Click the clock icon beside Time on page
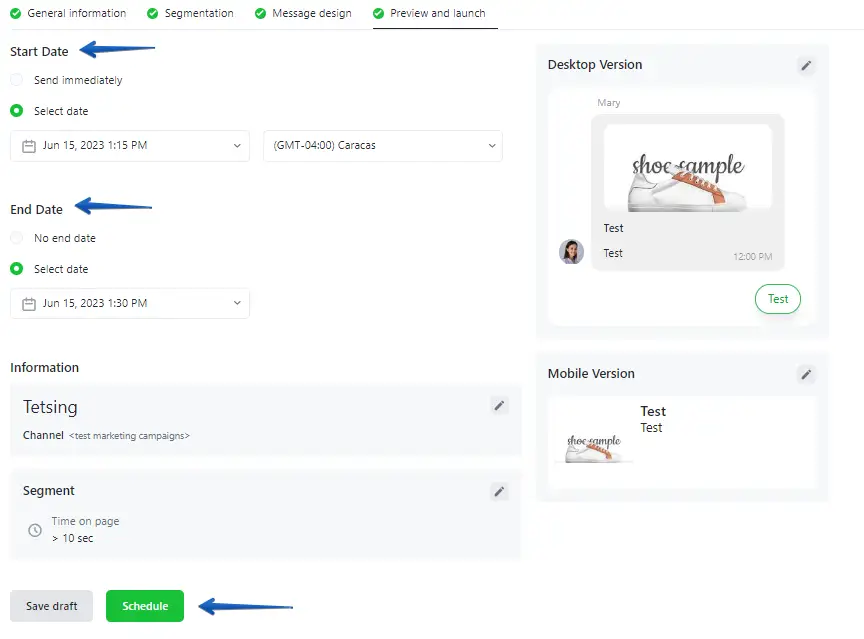Viewport: 864px width, 639px height. pos(35,530)
